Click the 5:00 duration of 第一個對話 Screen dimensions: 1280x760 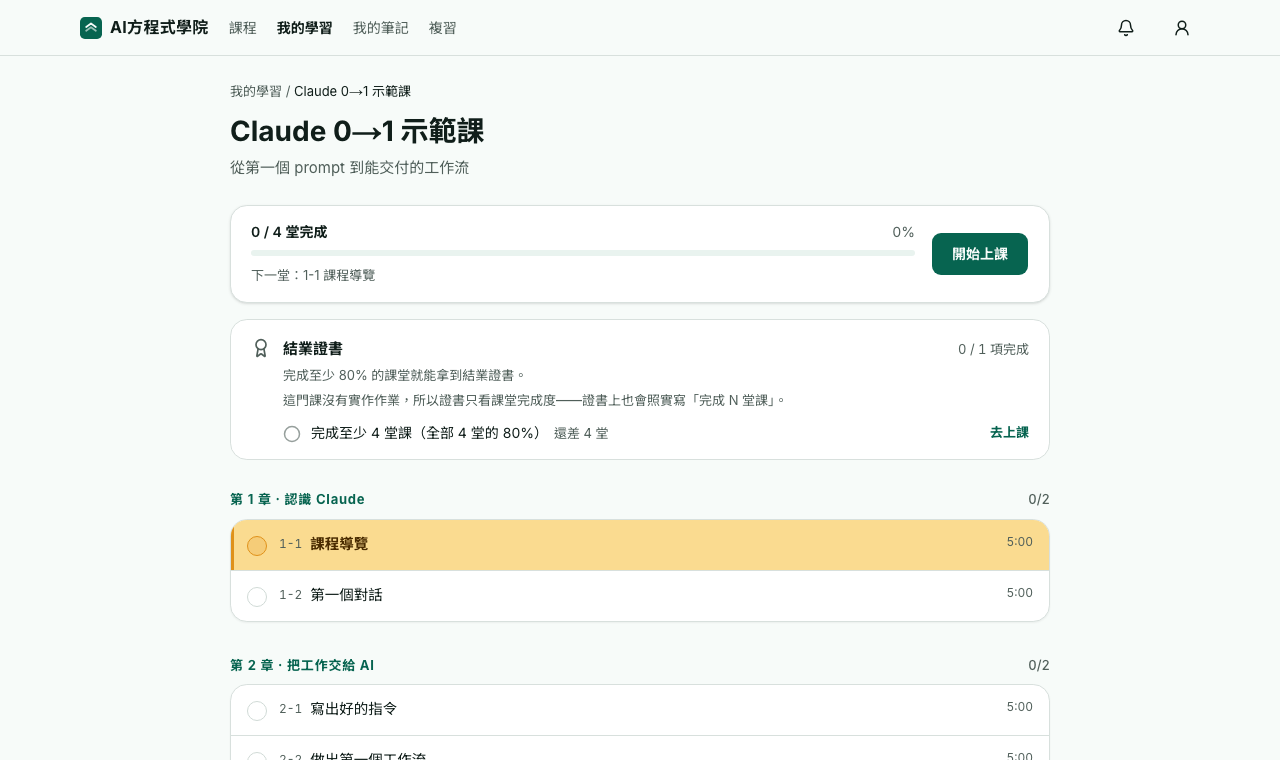click(x=1019, y=593)
